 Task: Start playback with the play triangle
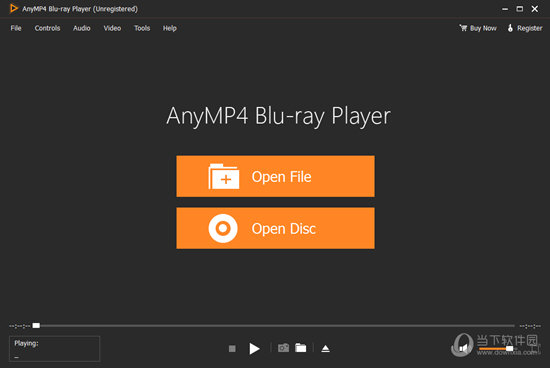(254, 348)
